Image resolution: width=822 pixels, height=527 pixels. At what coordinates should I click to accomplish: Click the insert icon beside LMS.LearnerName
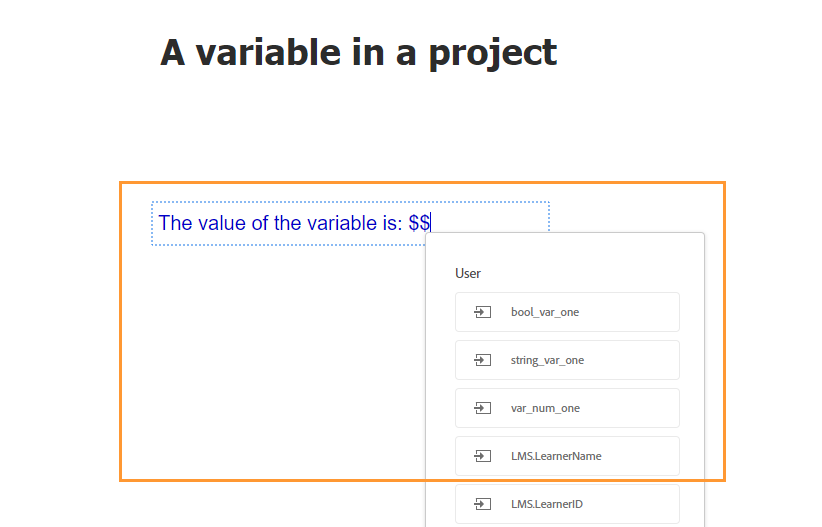click(482, 456)
